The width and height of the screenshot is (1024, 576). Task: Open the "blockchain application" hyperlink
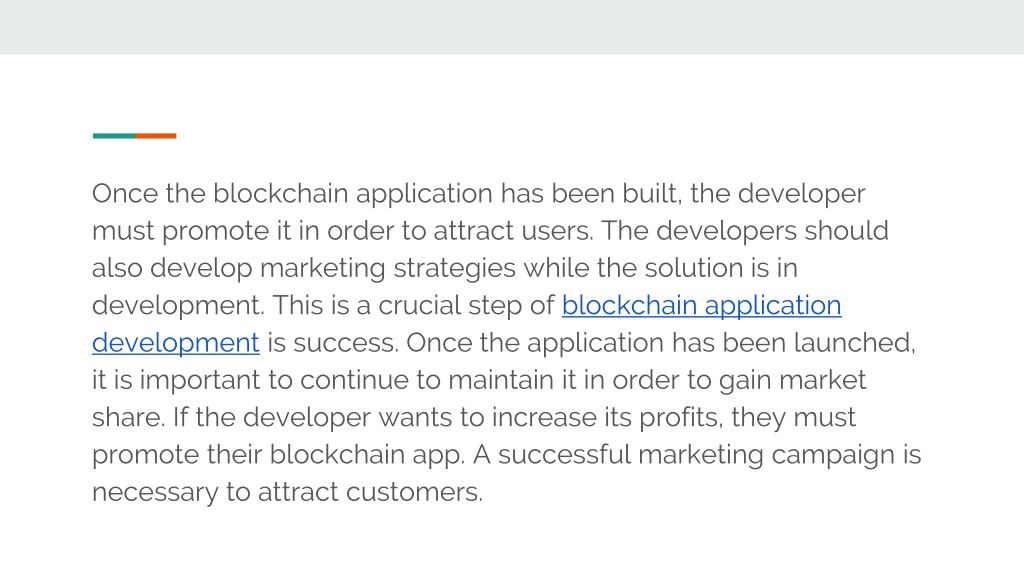tap(701, 306)
